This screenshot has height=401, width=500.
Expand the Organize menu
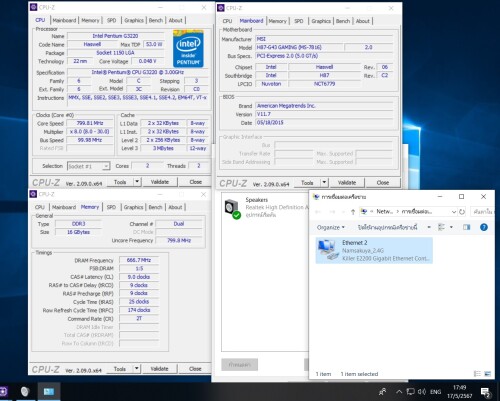[x=331, y=227]
